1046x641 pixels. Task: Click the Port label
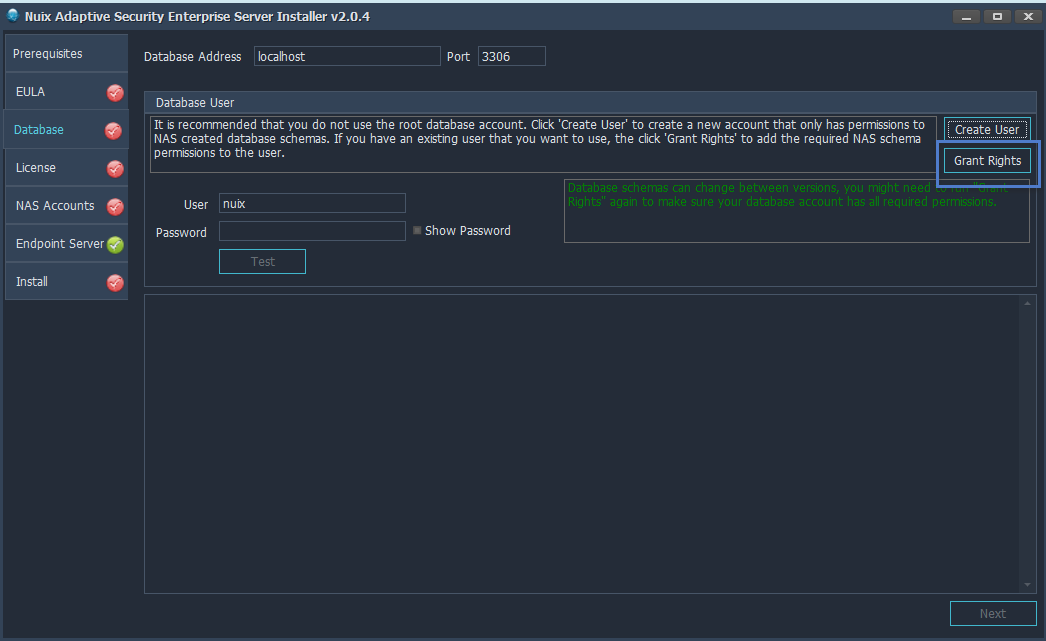click(x=458, y=57)
